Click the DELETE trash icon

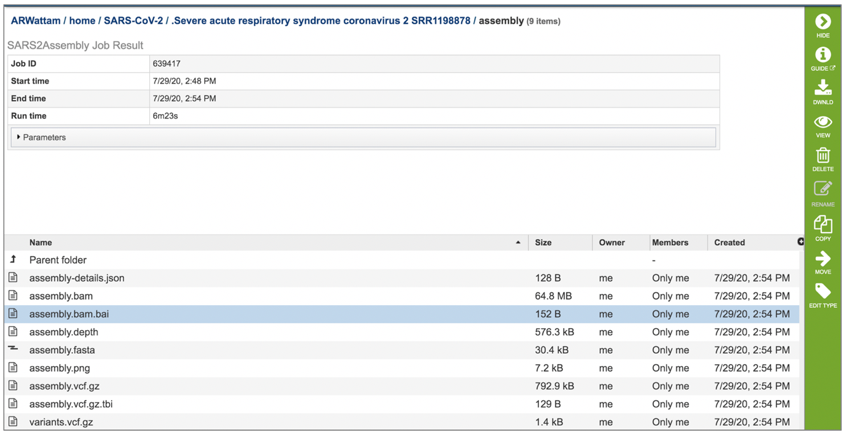tap(822, 155)
